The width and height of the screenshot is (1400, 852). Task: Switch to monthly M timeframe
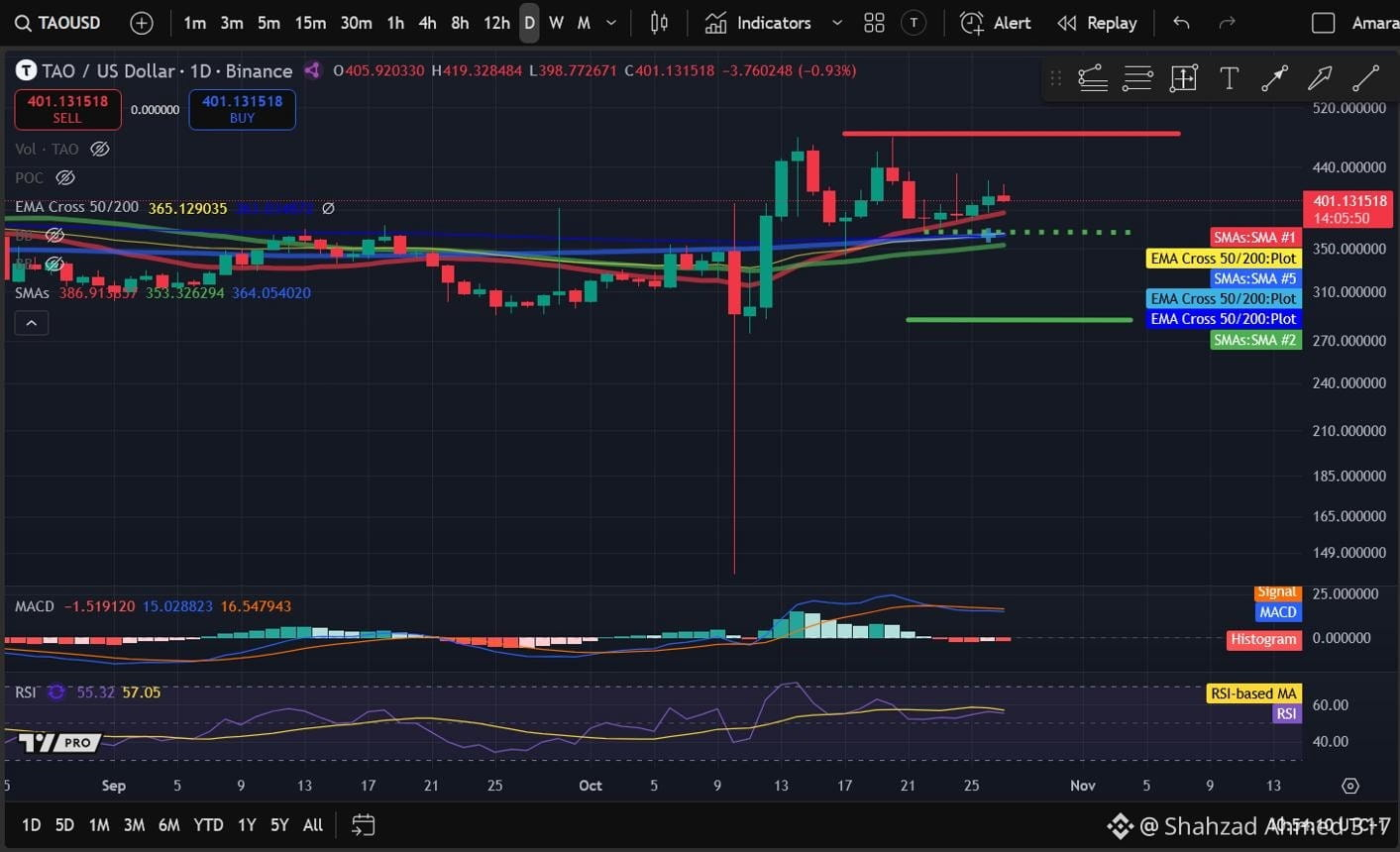pos(584,23)
